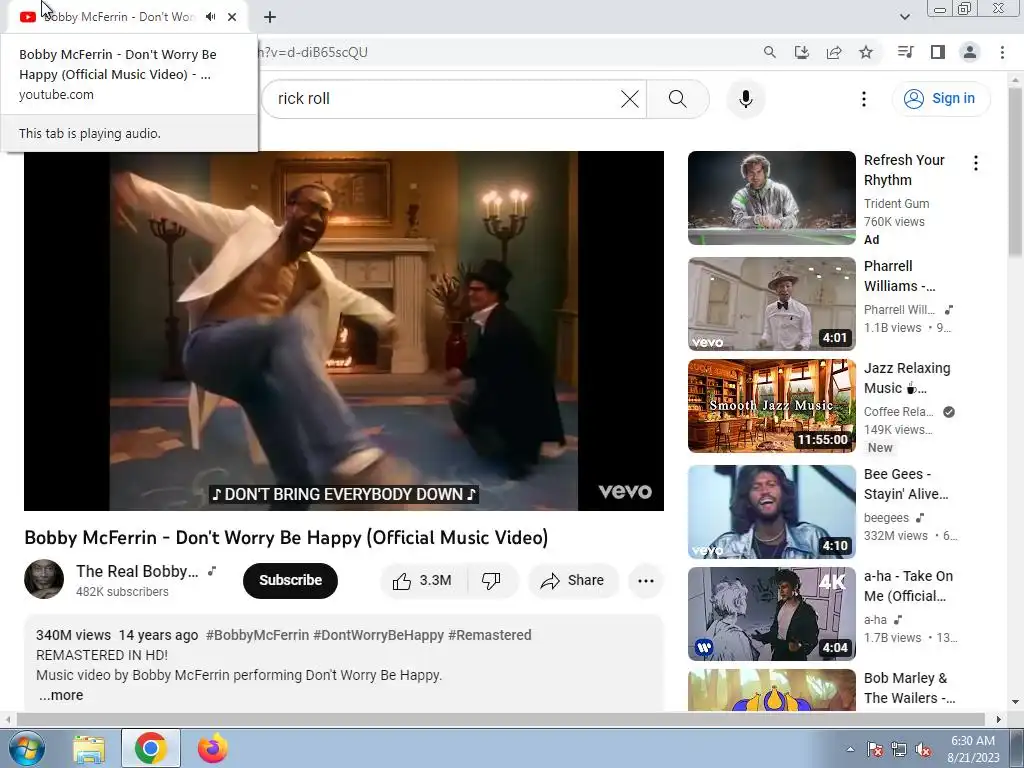Screen dimensions: 1024x768
Task: Open Windows Start menu
Action: 25,748
